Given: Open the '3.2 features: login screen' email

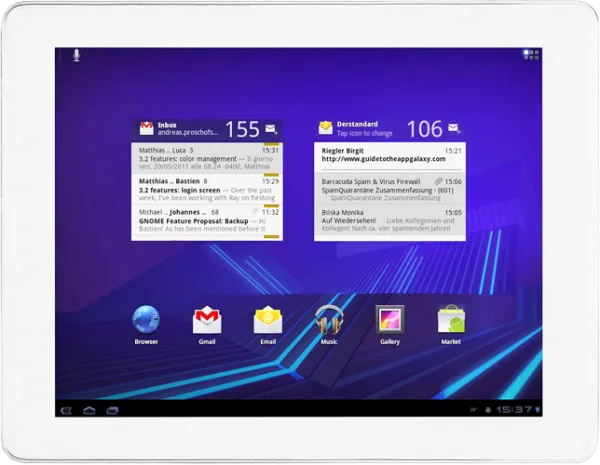Looking at the screenshot, I should pyautogui.click(x=207, y=189).
